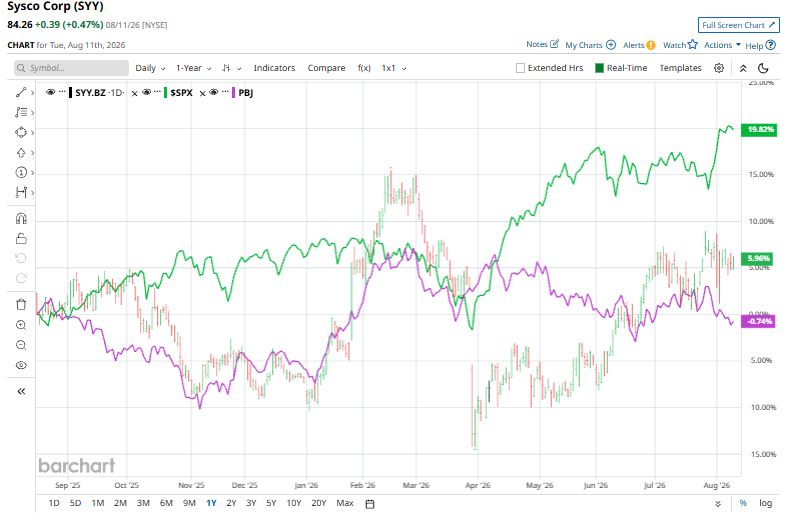Screen dimensions: 787x525
Task: Click the Help question mark icon
Action: tap(771, 45)
